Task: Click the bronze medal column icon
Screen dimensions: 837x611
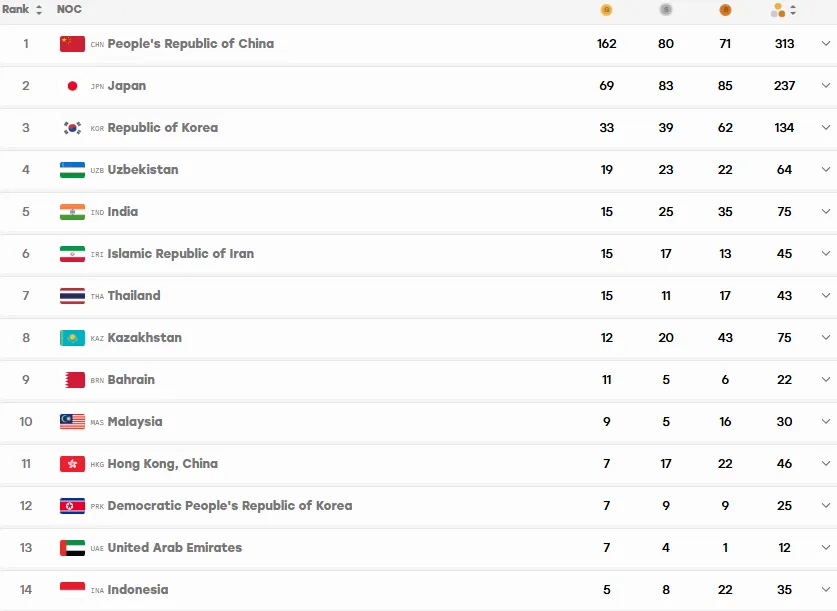Action: tap(725, 10)
